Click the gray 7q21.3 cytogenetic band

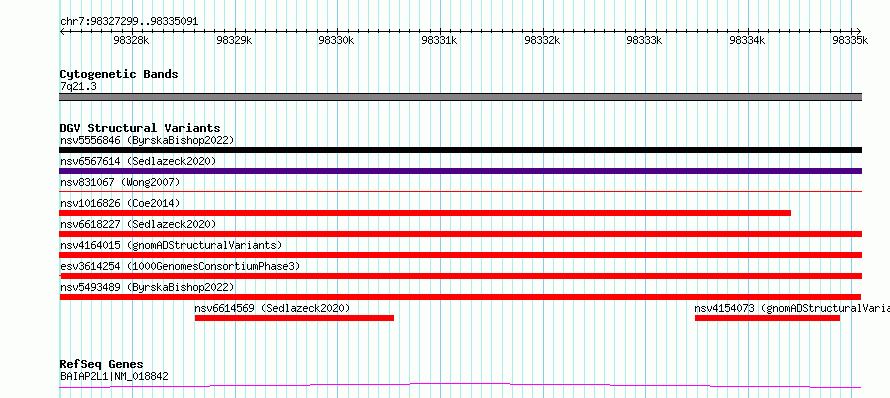tap(460, 97)
